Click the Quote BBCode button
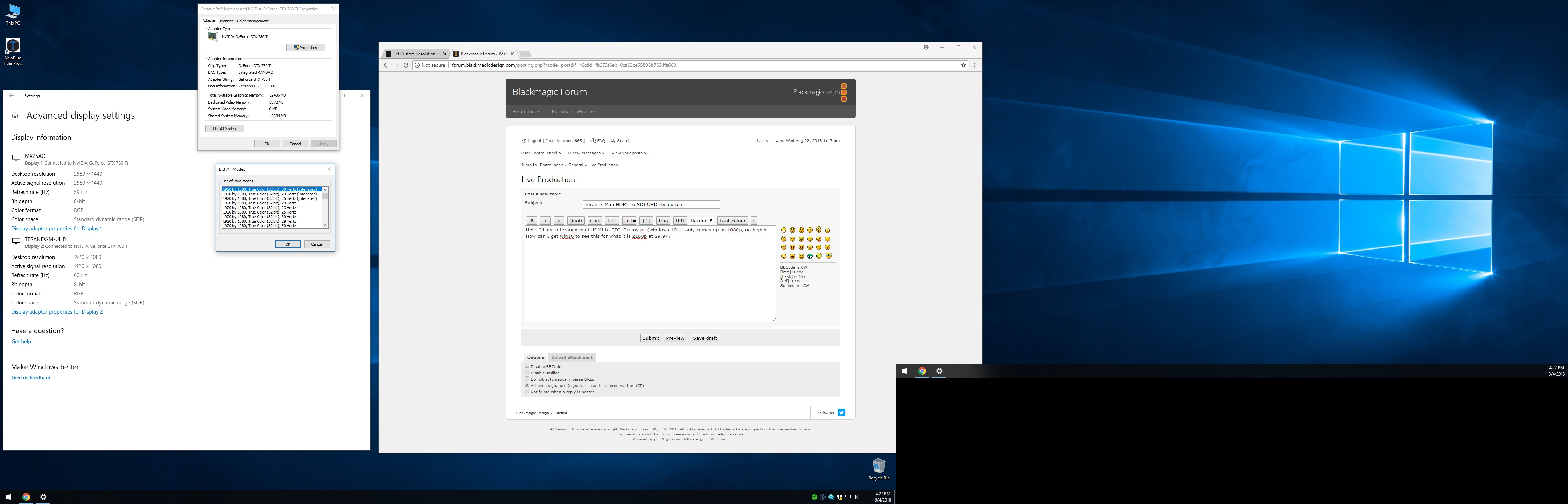 pyautogui.click(x=576, y=221)
